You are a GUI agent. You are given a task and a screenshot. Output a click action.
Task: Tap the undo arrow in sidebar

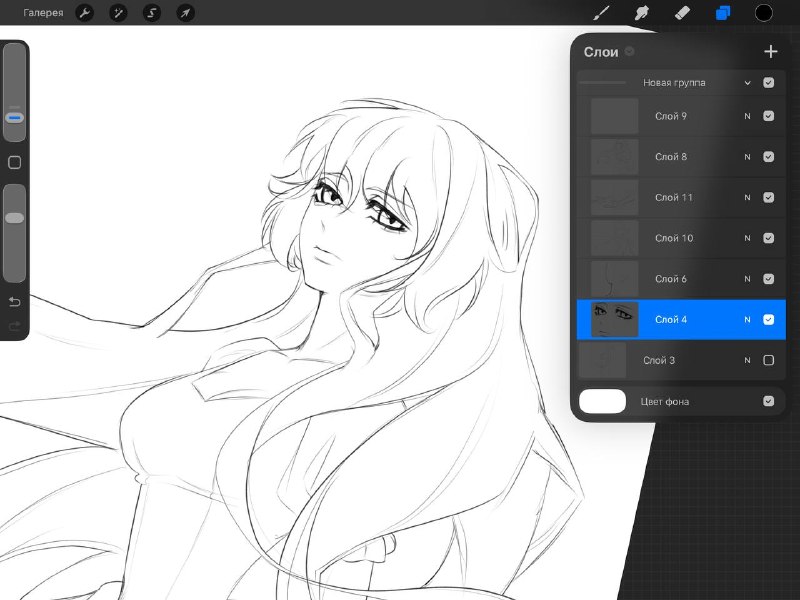14,302
